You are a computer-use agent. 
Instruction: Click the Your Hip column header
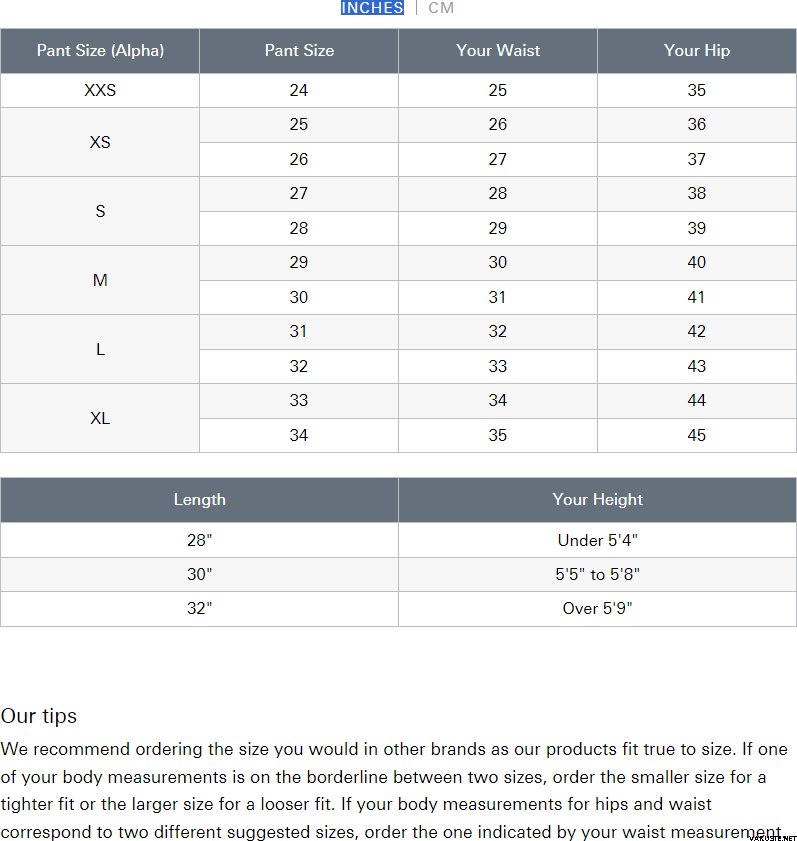[697, 50]
